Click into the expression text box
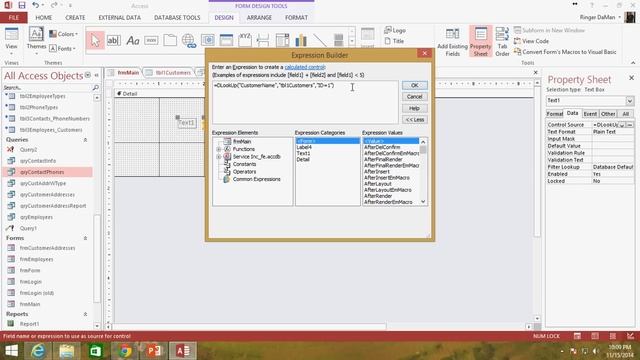 (x=305, y=102)
